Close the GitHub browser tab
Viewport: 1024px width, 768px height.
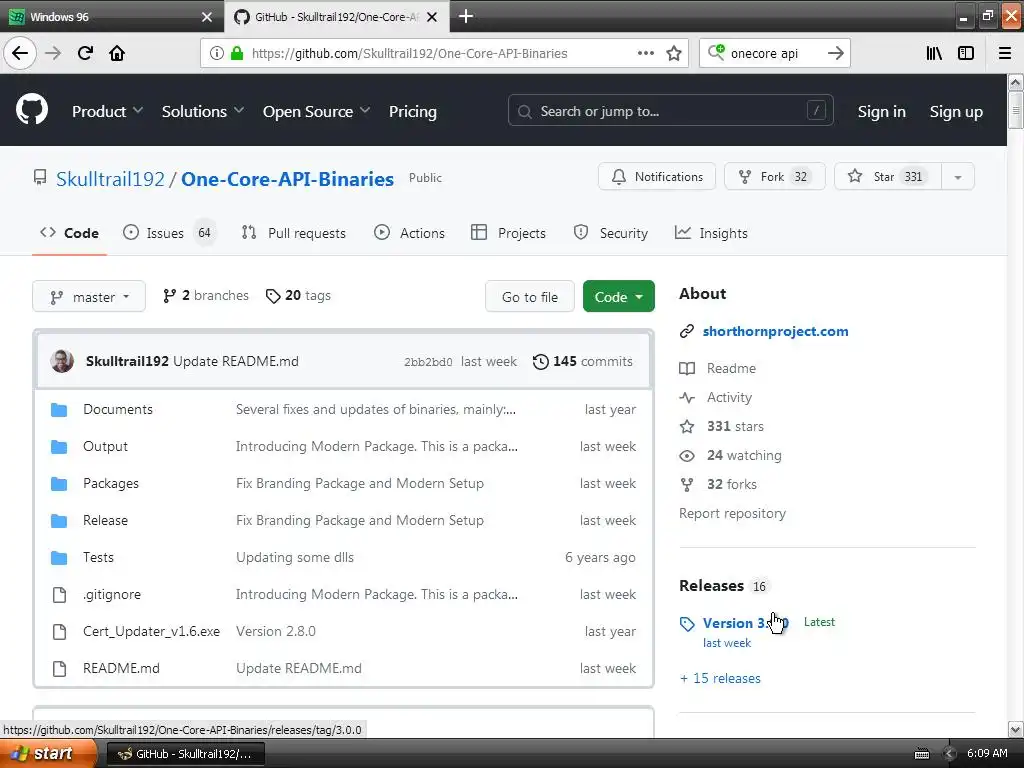(x=432, y=17)
